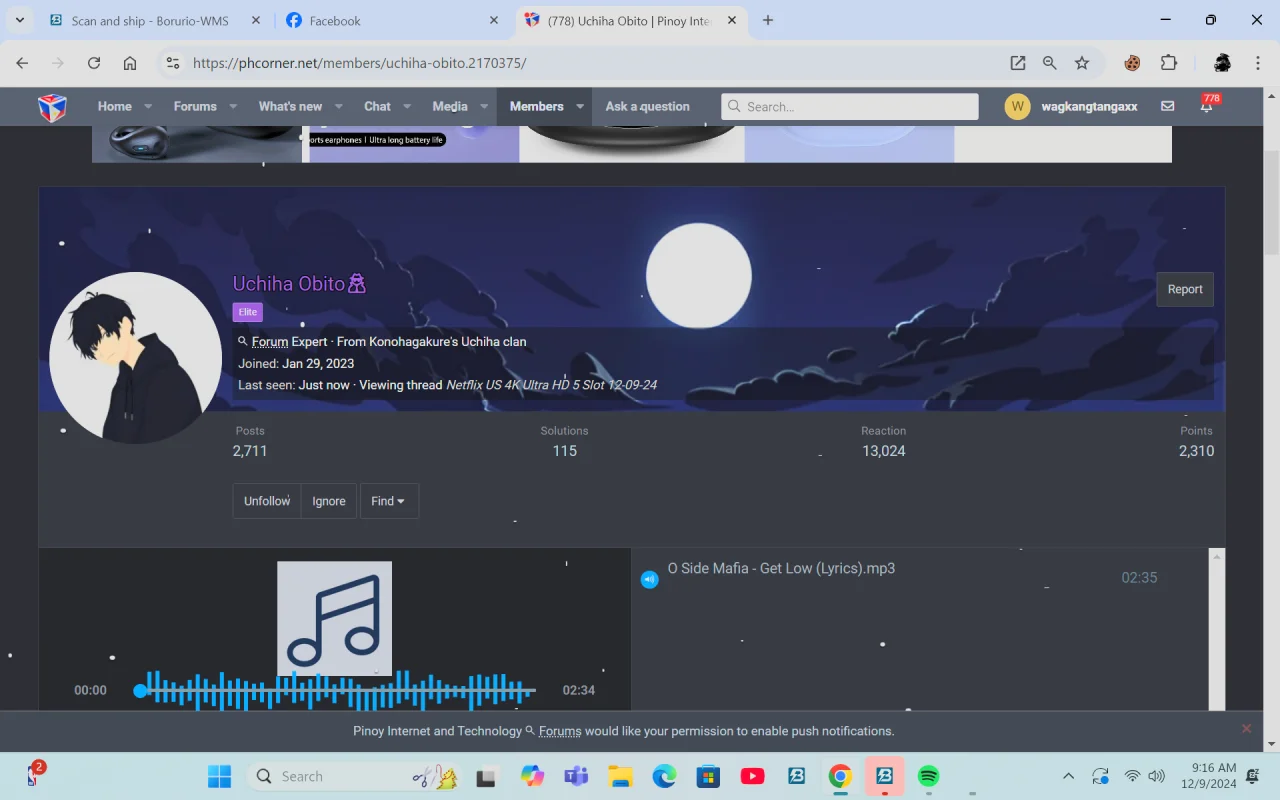The width and height of the screenshot is (1280, 800).
Task: Click the open-in-app icon in address bar
Action: [x=1018, y=63]
